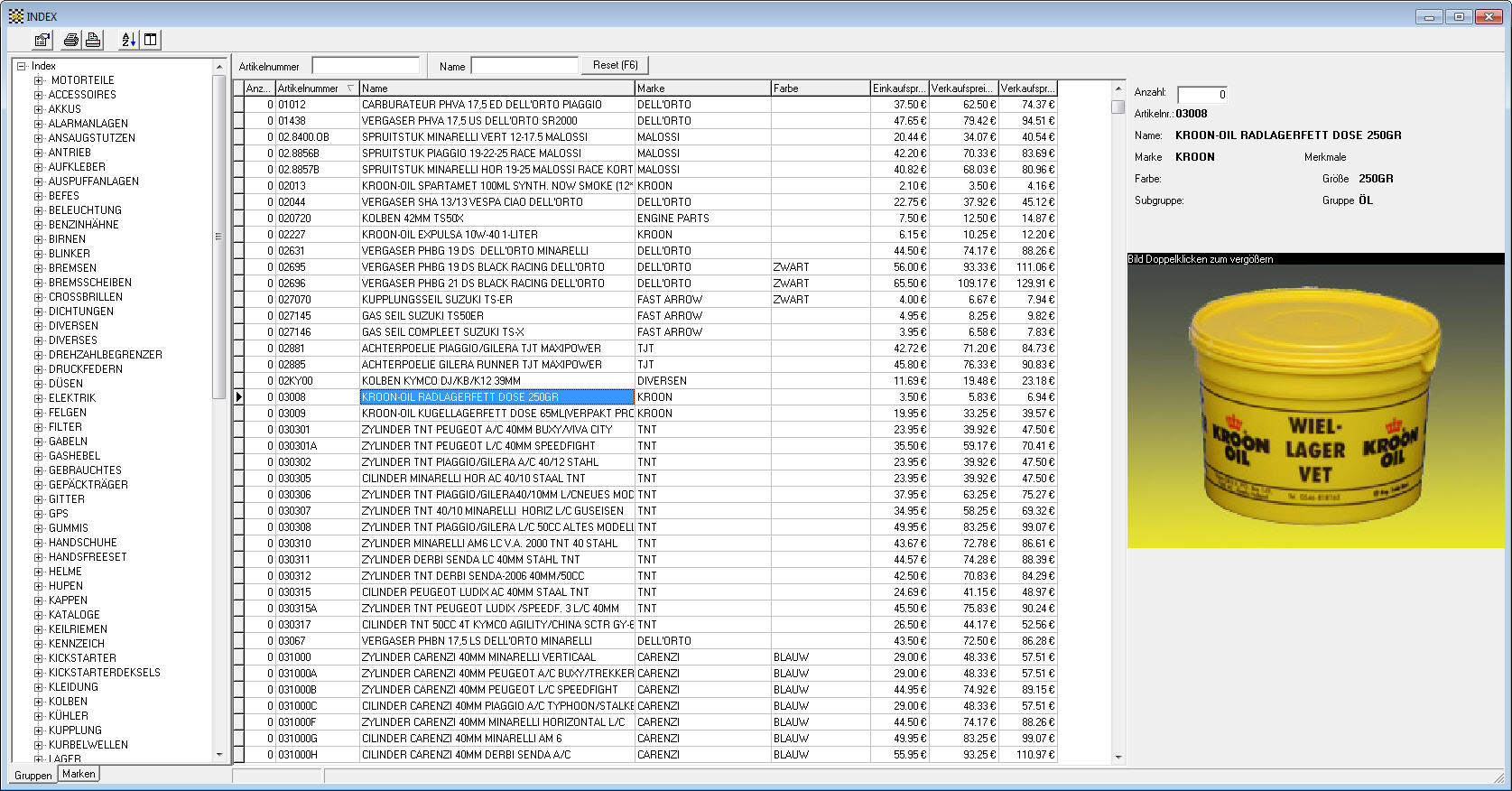Expand the FILTER tree node
Viewport: 1512px width, 791px height.
[x=39, y=427]
